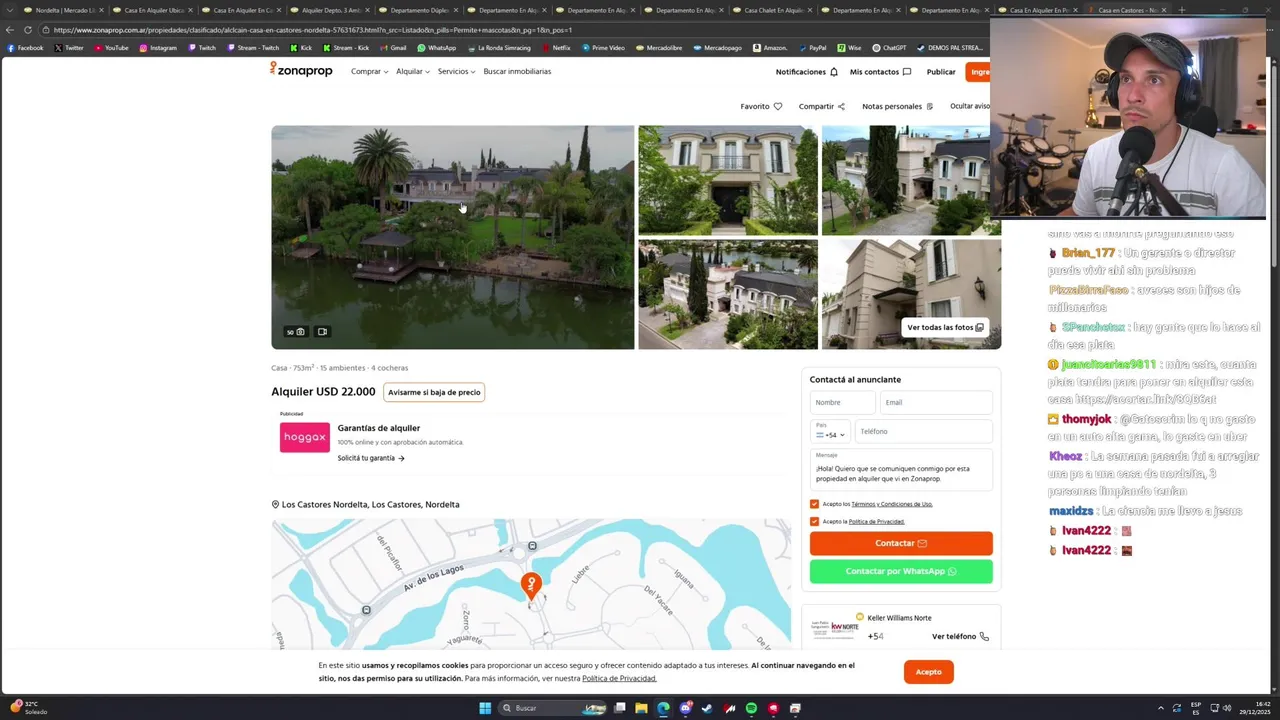Select the Casa en Castores tab

(x=1126, y=10)
